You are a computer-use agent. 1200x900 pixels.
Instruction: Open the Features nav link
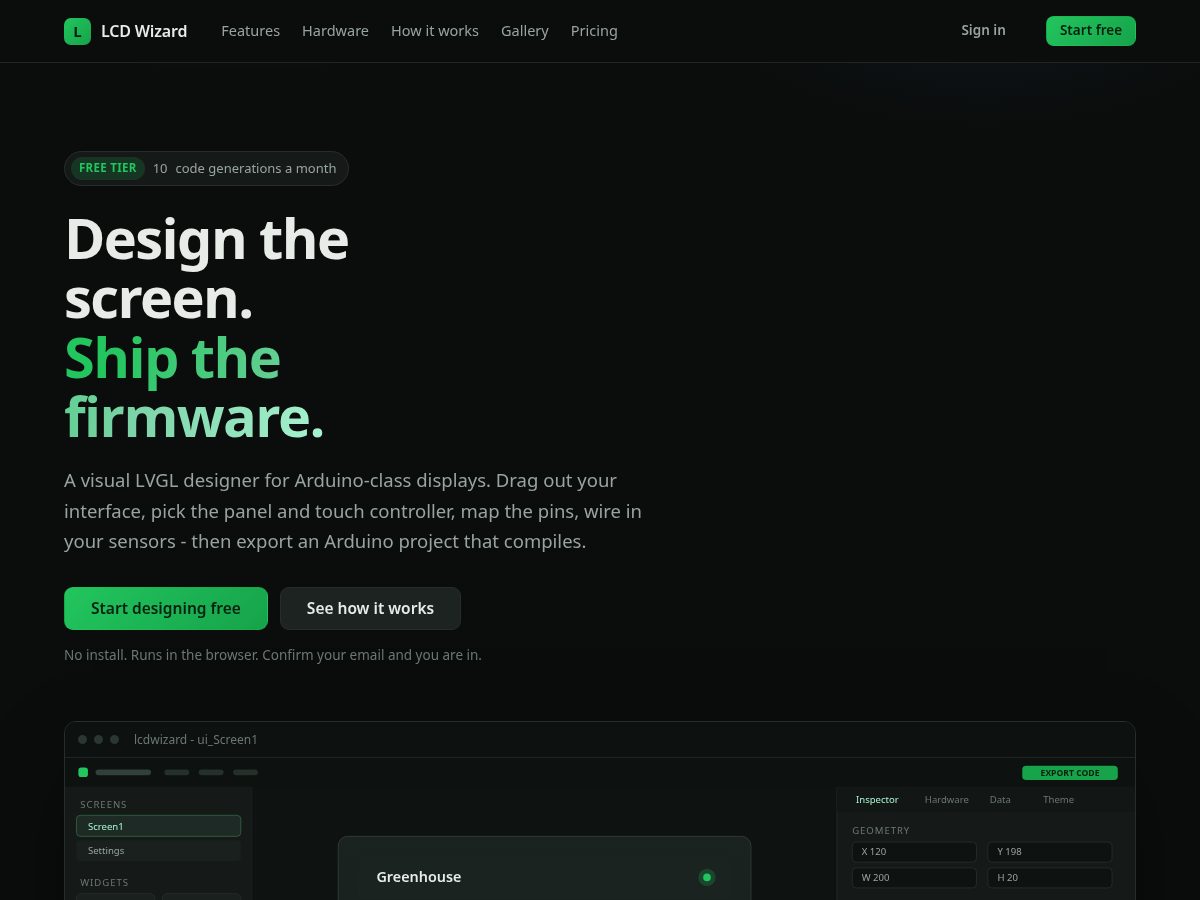point(250,31)
